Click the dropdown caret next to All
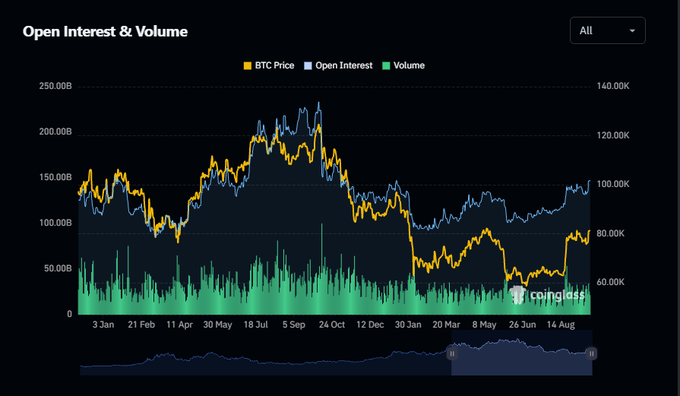The width and height of the screenshot is (680, 396). (632, 31)
